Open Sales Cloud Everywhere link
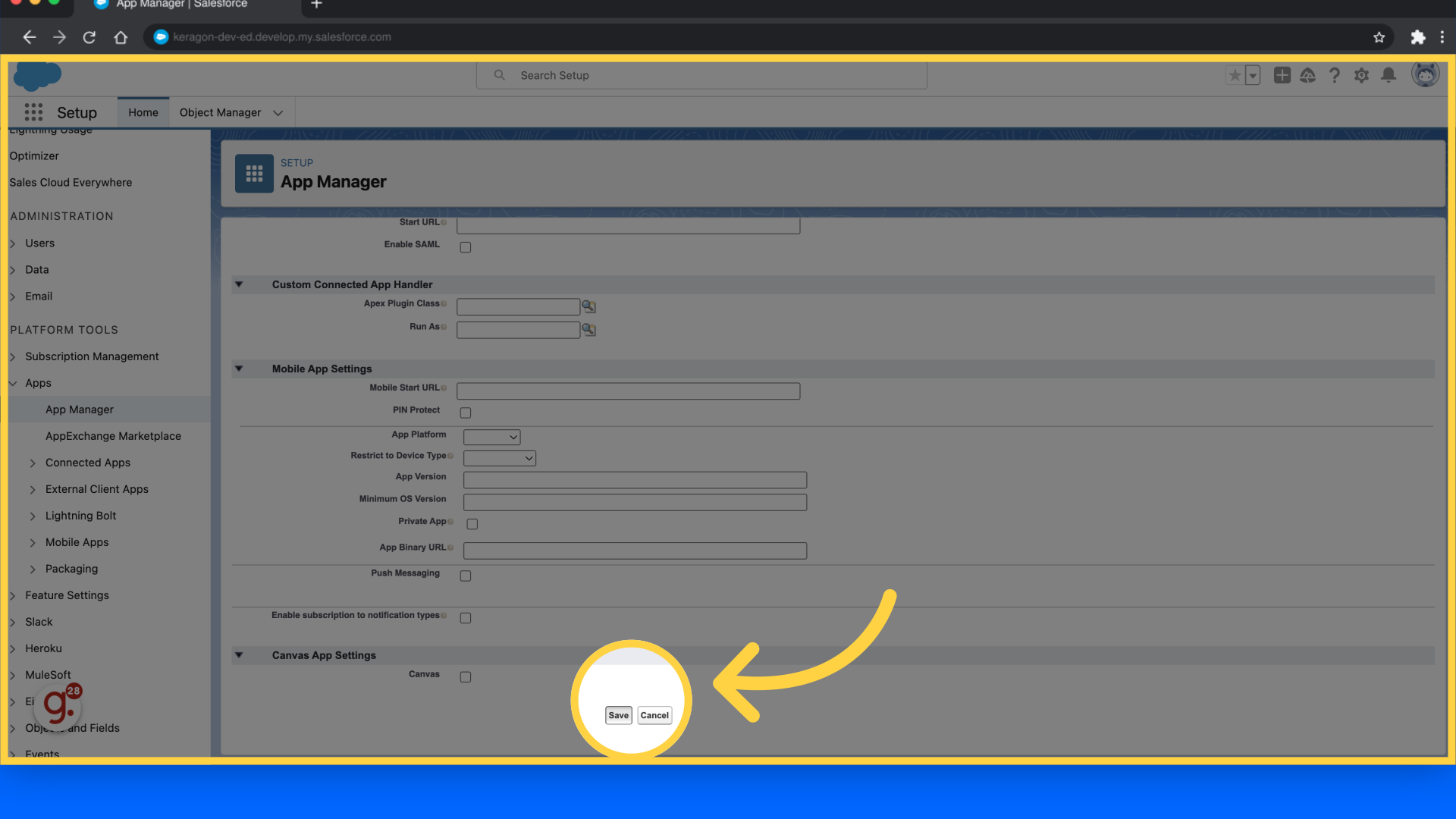1456x819 pixels. click(71, 182)
